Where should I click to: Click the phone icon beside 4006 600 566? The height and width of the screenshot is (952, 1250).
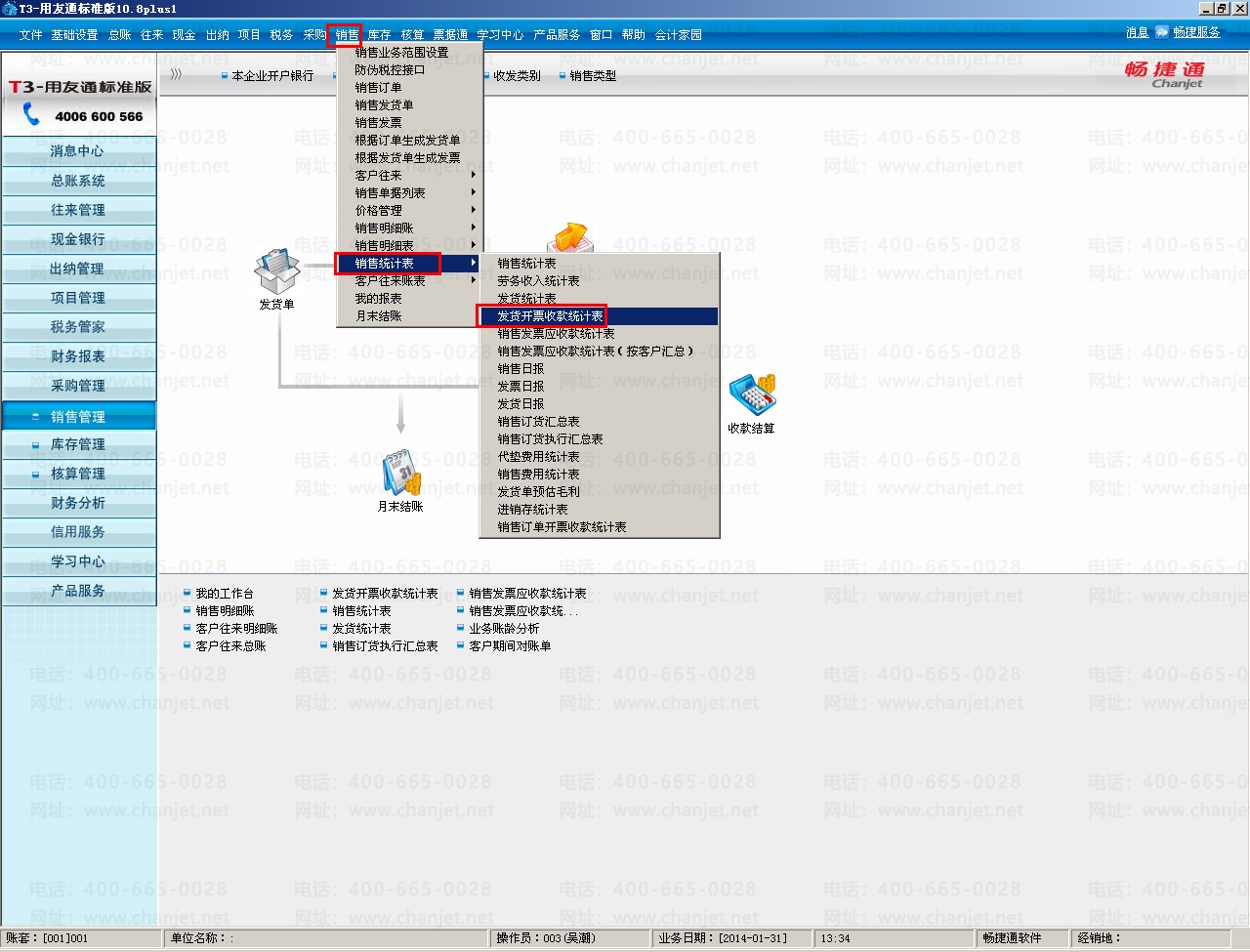tap(31, 115)
